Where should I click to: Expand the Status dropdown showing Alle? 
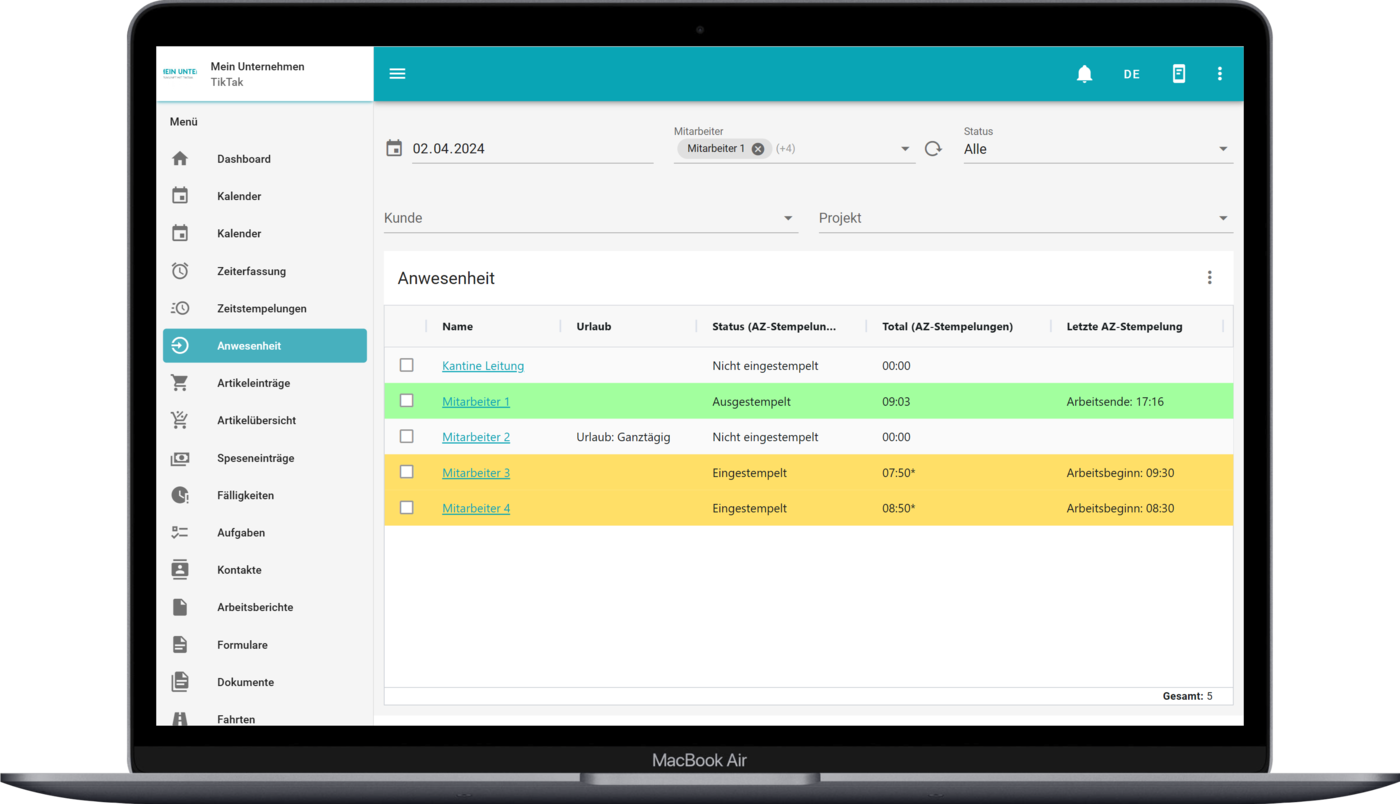click(1097, 149)
